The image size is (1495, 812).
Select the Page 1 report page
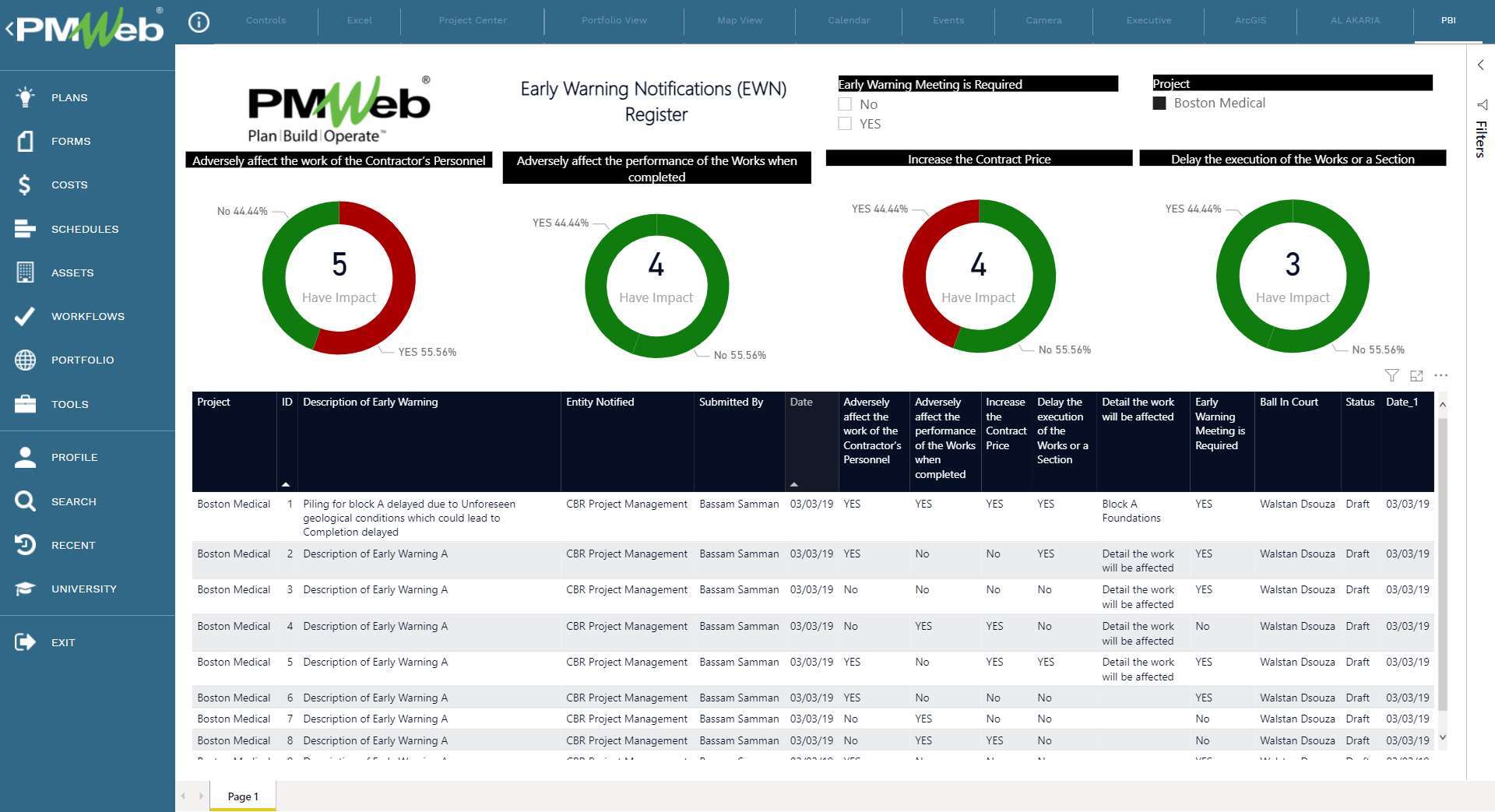tap(242, 796)
